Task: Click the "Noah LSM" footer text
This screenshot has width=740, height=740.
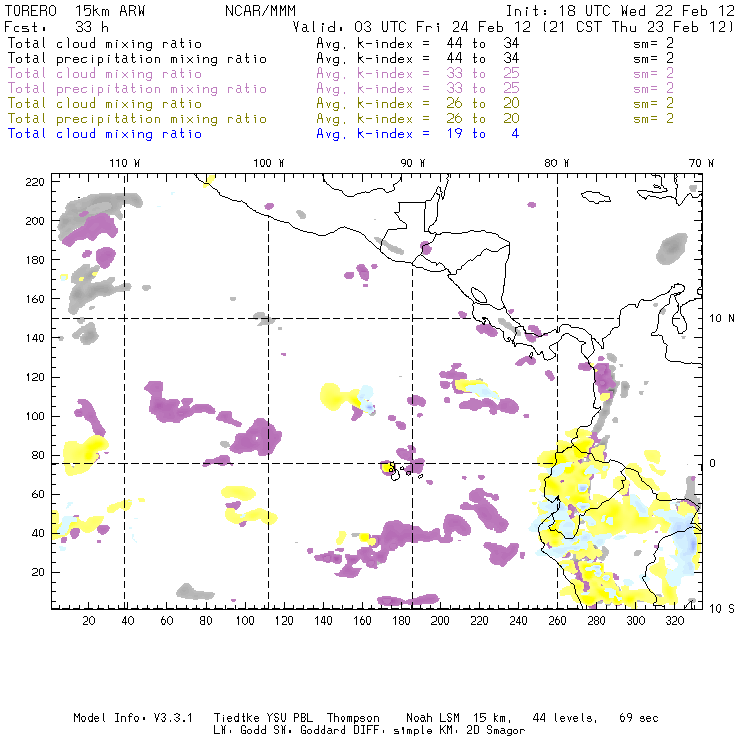Action: click(x=433, y=718)
